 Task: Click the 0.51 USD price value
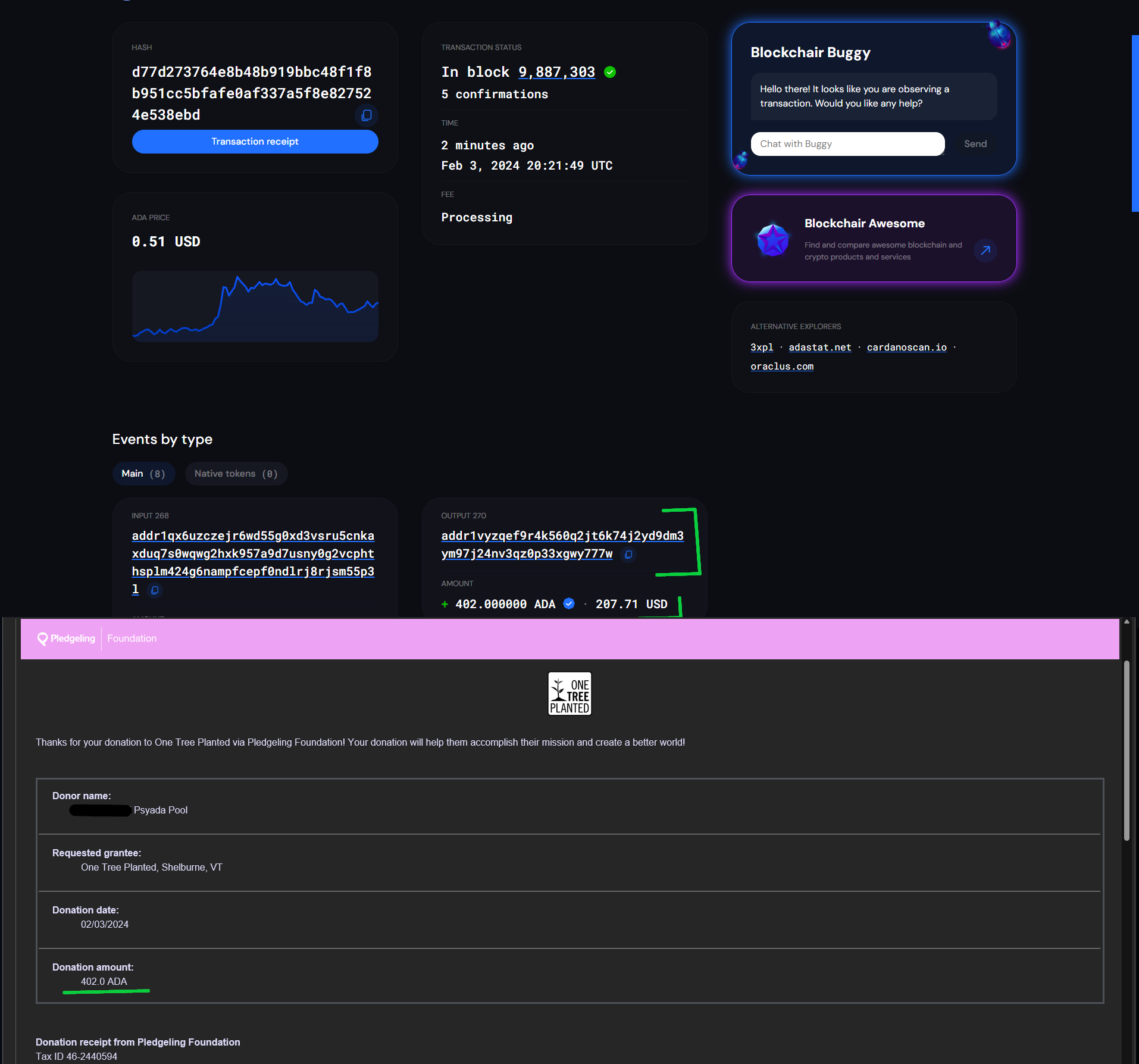tap(166, 242)
